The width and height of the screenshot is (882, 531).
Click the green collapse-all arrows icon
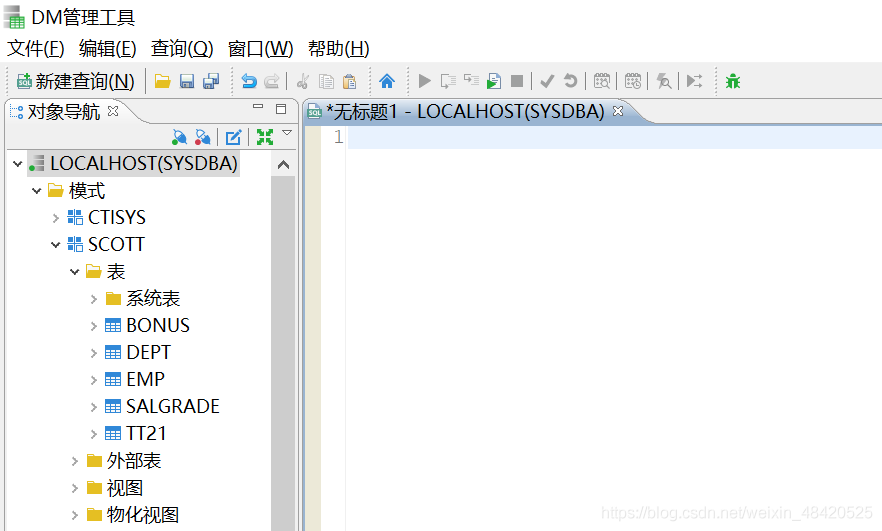tap(265, 137)
